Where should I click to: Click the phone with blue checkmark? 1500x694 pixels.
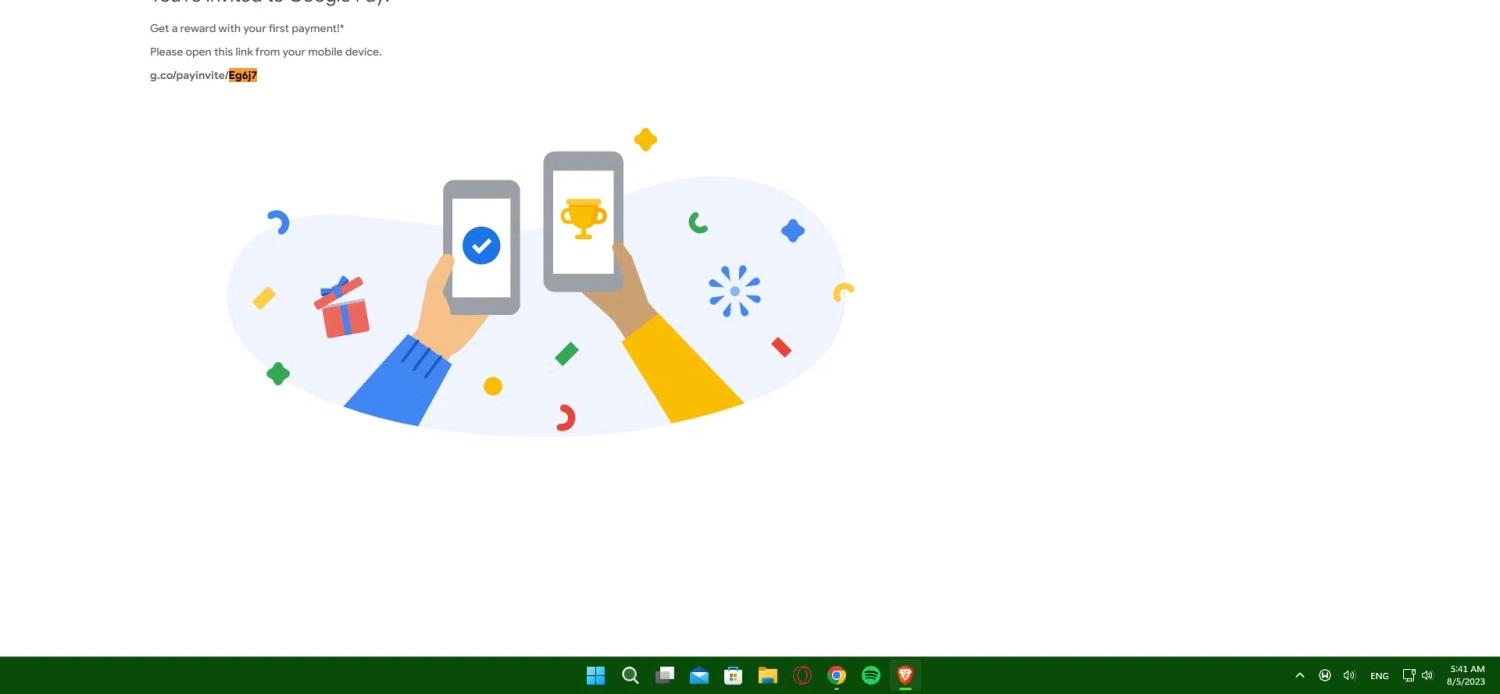tap(481, 247)
